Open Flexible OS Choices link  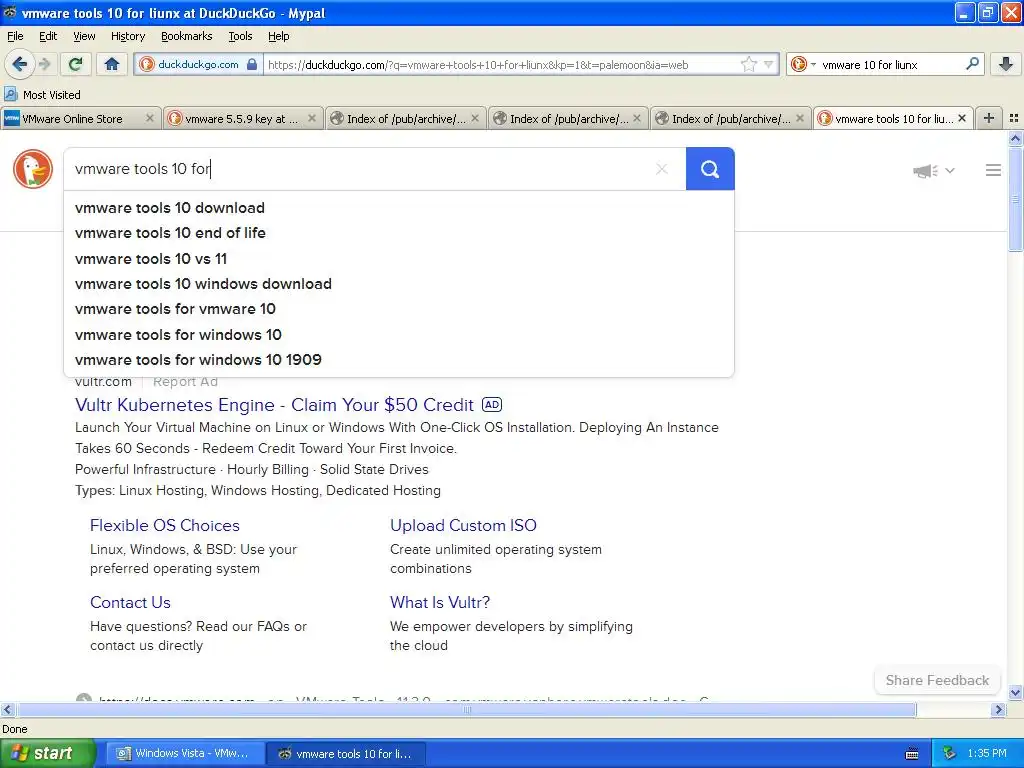(165, 525)
